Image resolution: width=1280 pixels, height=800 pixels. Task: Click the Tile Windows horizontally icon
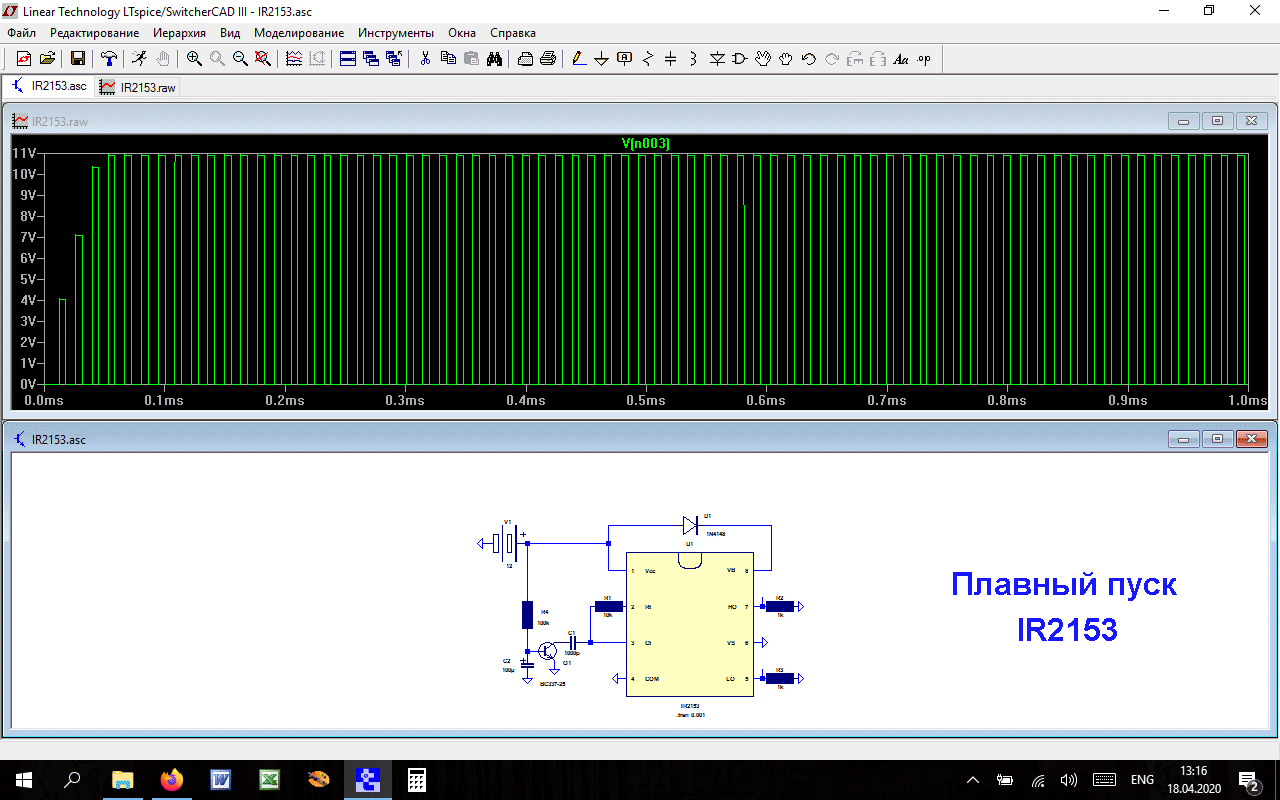click(x=348, y=59)
